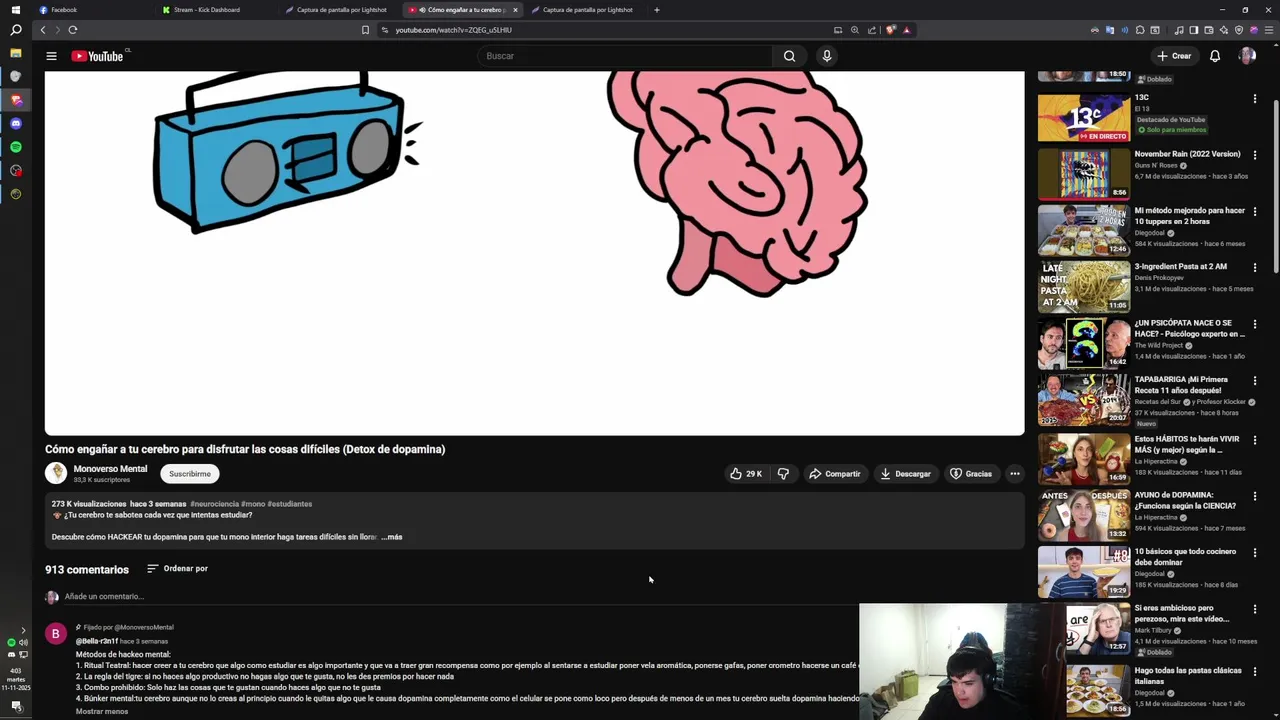Bookmark this page icon in address bar
The width and height of the screenshot is (1280, 720).
tap(365, 30)
